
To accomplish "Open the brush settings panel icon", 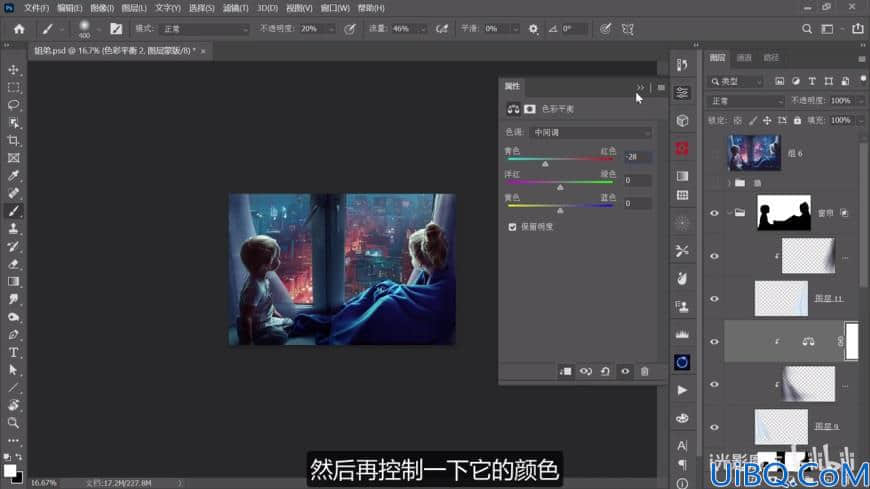I will [x=116, y=29].
